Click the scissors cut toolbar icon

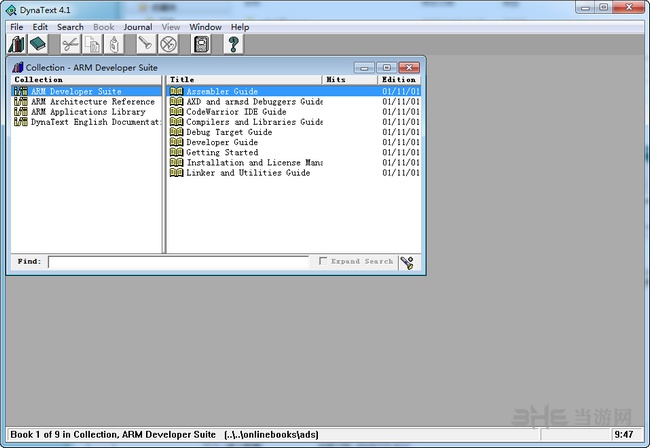[70, 44]
